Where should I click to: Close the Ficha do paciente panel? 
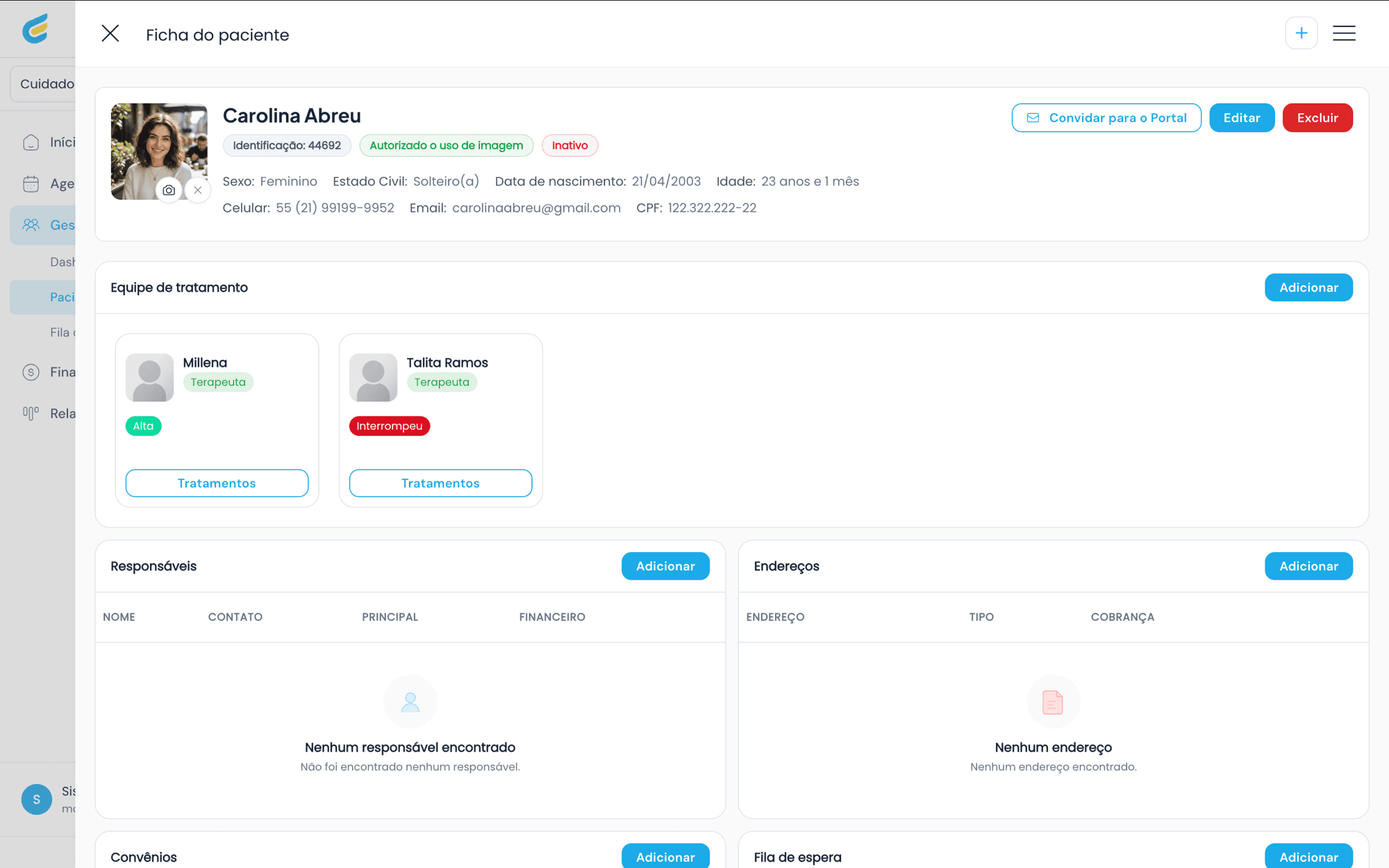click(x=110, y=33)
